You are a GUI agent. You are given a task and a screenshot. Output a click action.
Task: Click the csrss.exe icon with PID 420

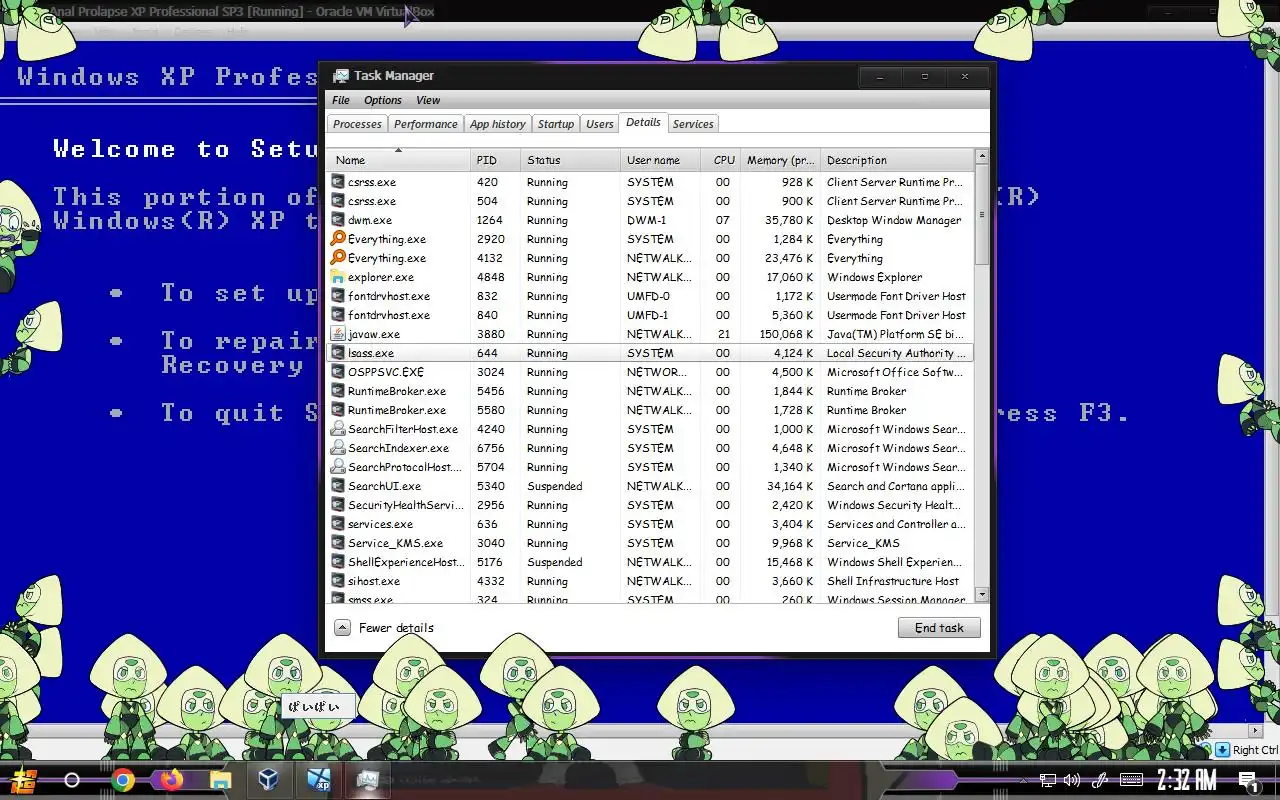[338, 182]
